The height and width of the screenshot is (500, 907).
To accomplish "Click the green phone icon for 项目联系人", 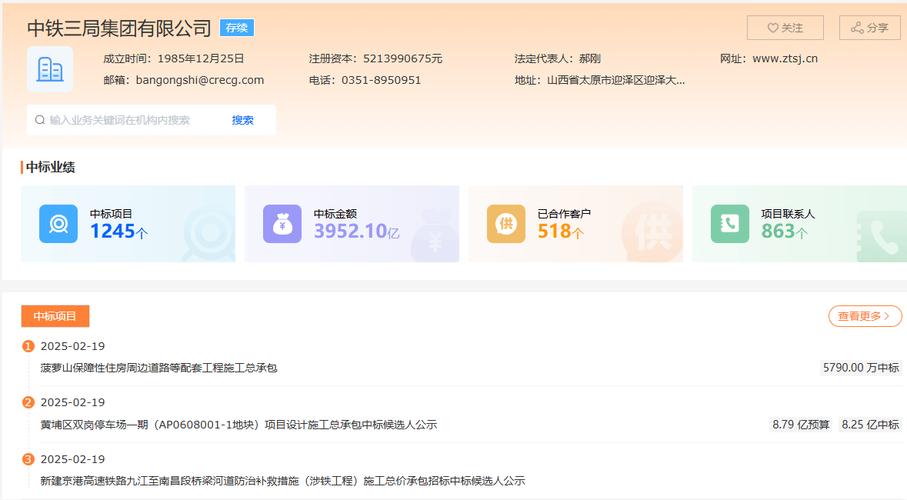I will coord(730,223).
